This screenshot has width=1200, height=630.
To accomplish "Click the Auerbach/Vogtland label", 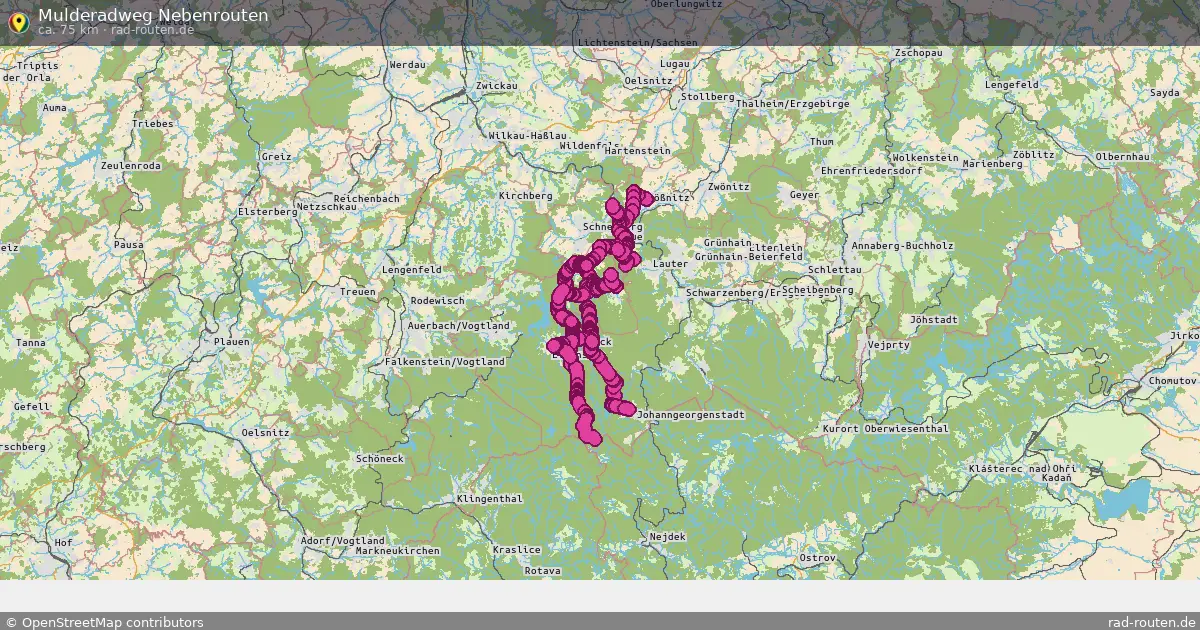I will pos(458,326).
